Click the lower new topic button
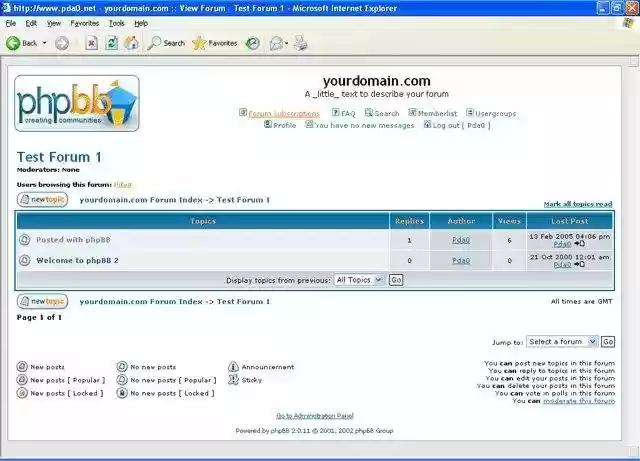This screenshot has height=461, width=640. (42, 301)
